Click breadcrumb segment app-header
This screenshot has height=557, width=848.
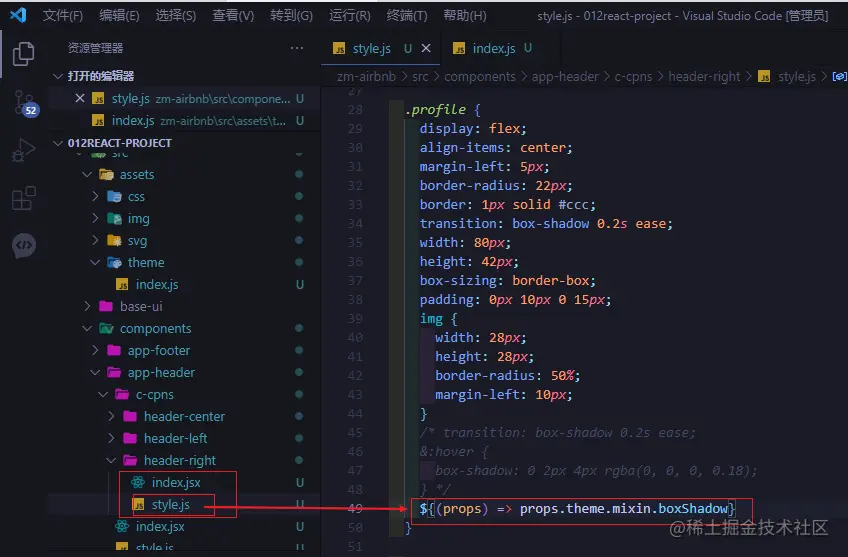[565, 77]
